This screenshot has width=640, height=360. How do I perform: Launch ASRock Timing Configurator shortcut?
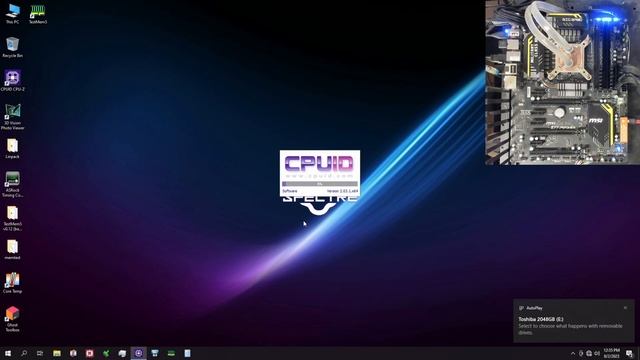(x=12, y=184)
